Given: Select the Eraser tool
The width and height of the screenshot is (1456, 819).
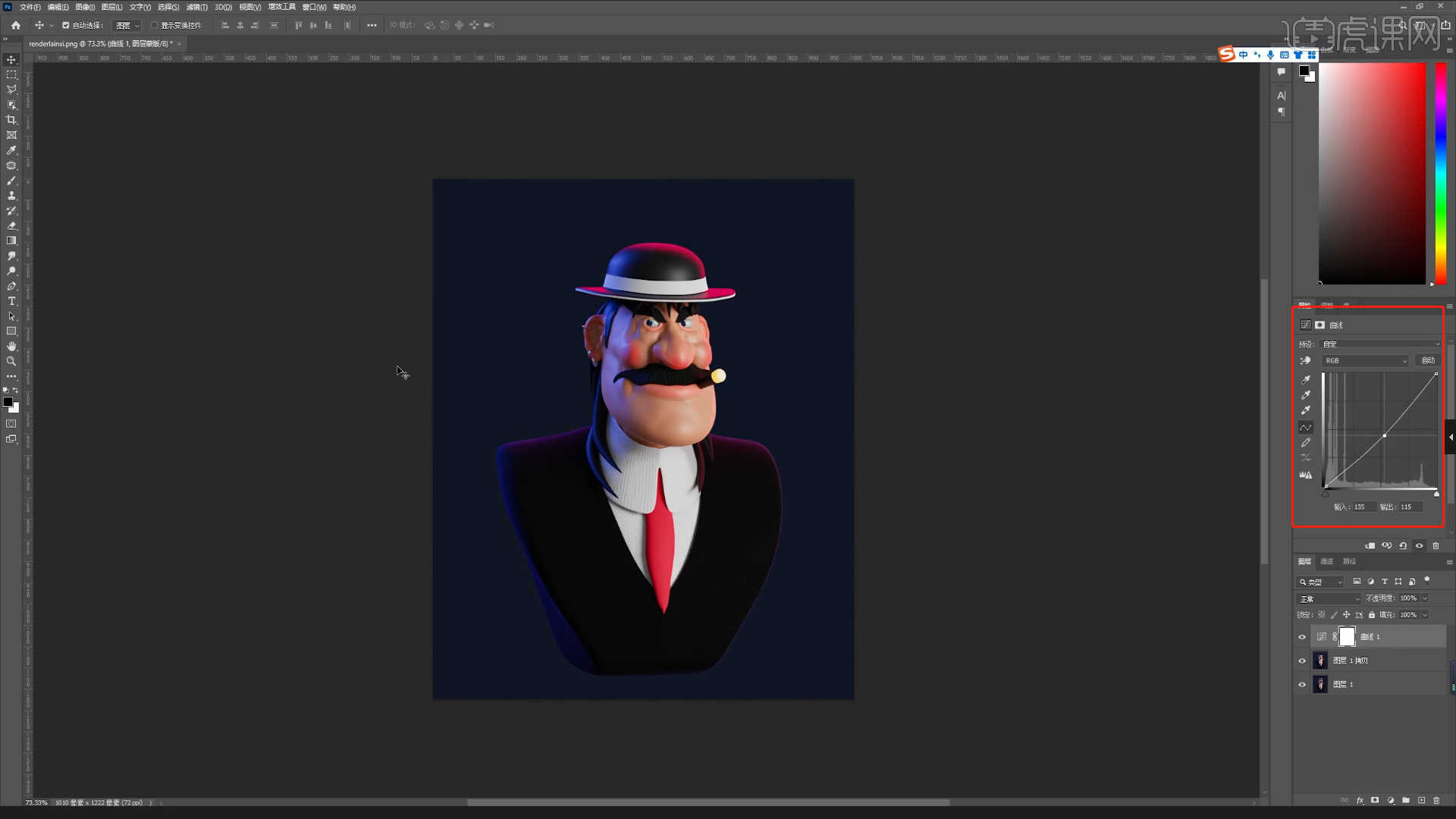Looking at the screenshot, I should 11,226.
